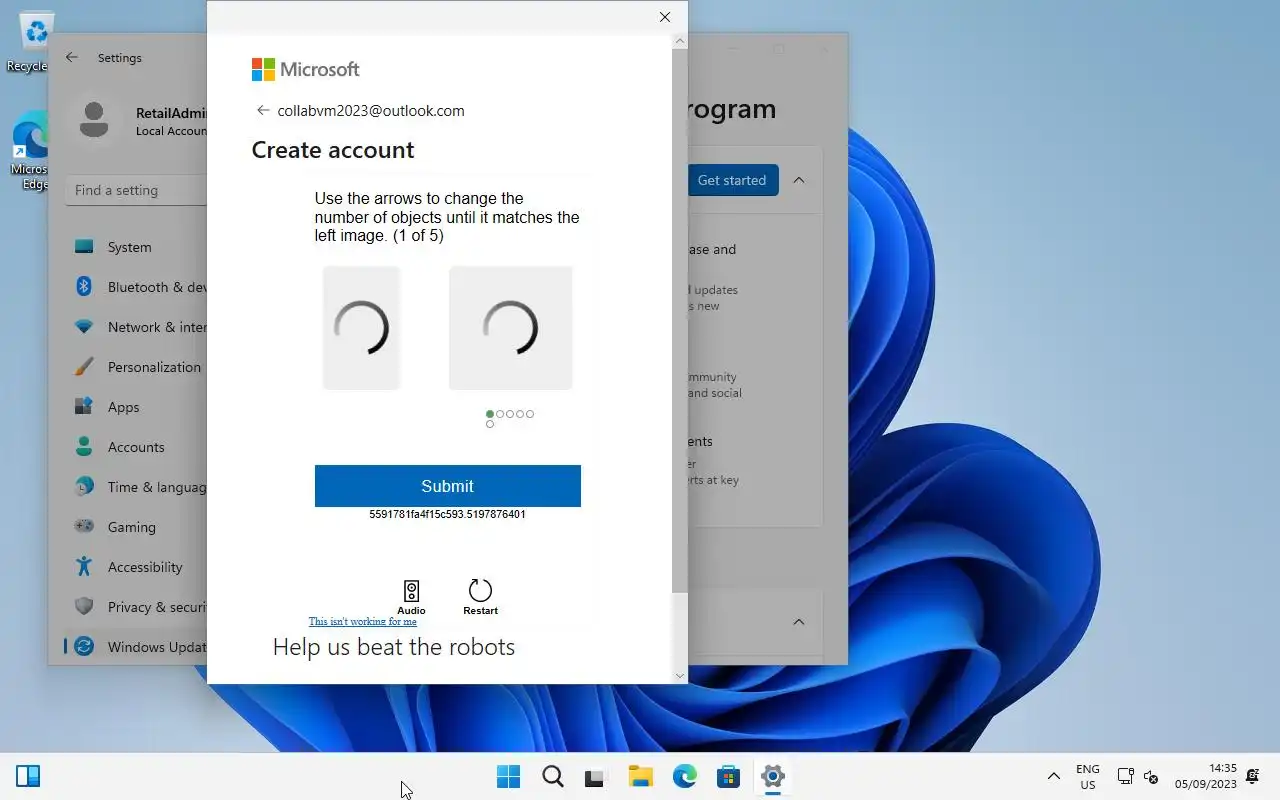
Task: Click Get started in Settings window
Action: click(x=732, y=180)
